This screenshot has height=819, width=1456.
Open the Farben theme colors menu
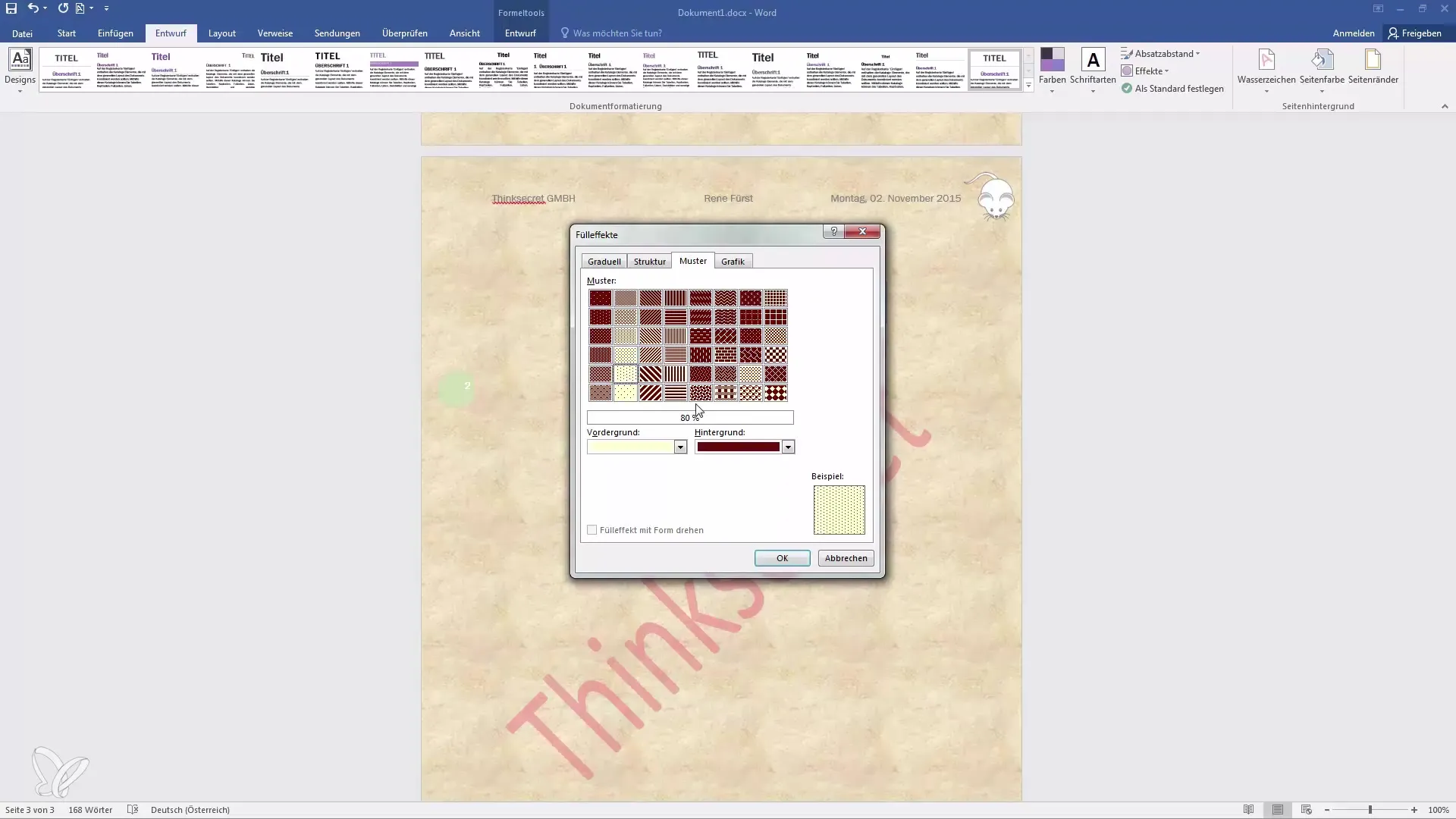tap(1052, 70)
